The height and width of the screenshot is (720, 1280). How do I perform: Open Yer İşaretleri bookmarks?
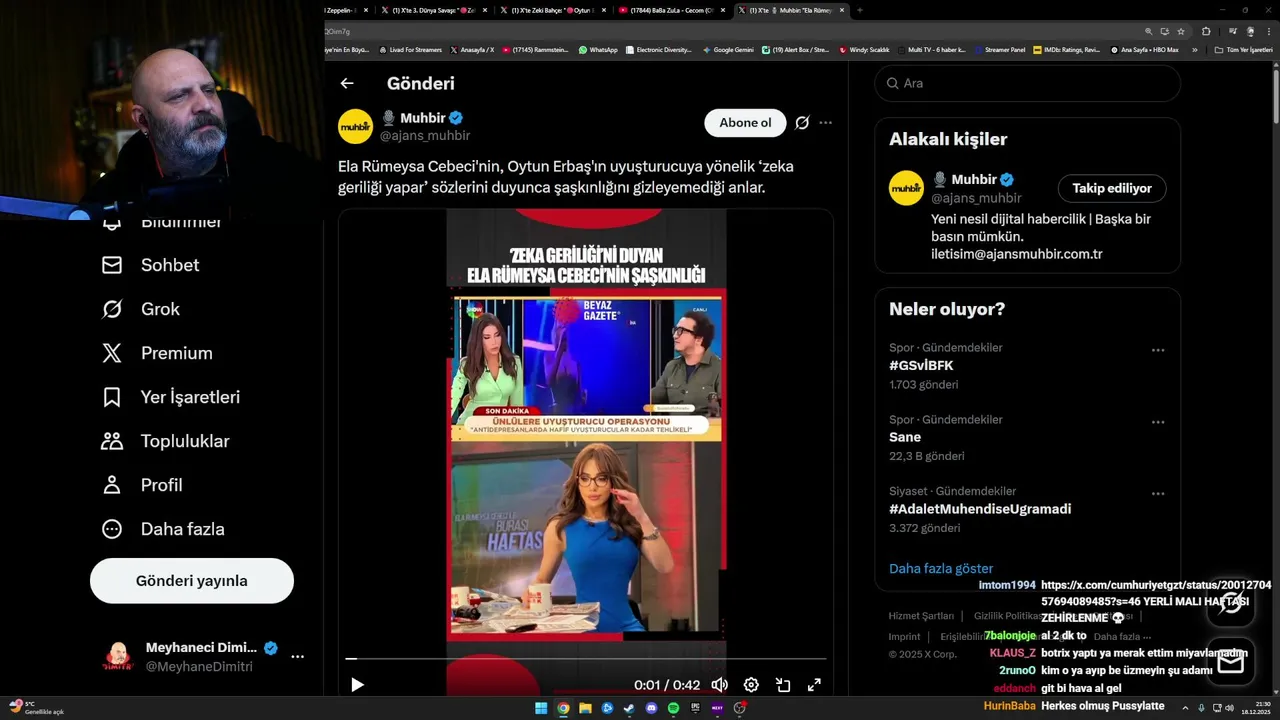tap(171, 397)
